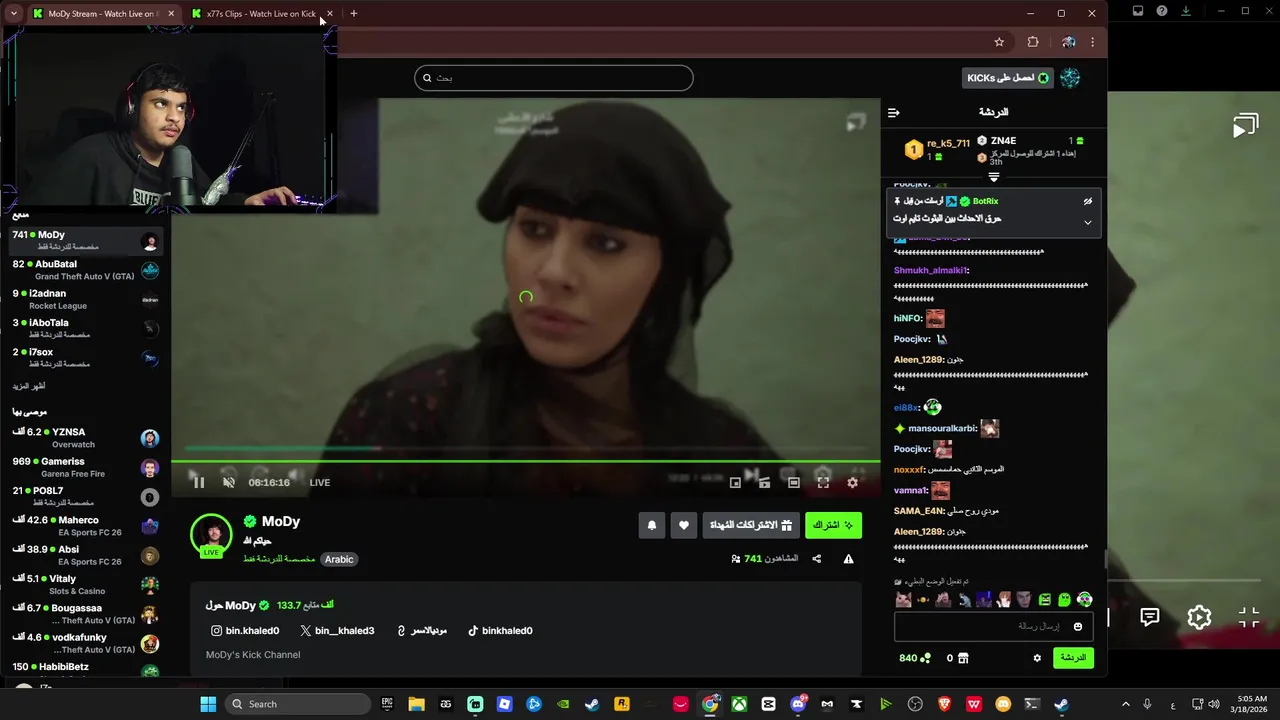Viewport: 1280px width, 720px height.
Task: Open Discord from taskbar
Action: click(x=798, y=704)
